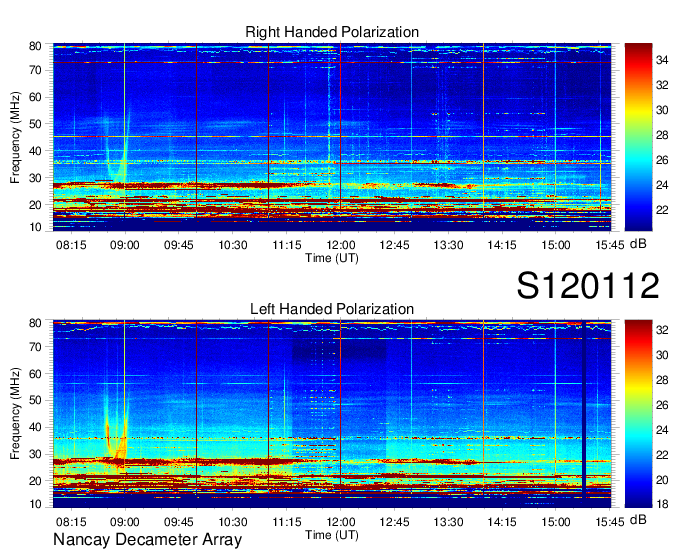Click the 09:45 time tick under the right-handed plot
The width and height of the screenshot is (680, 552).
coord(179,245)
